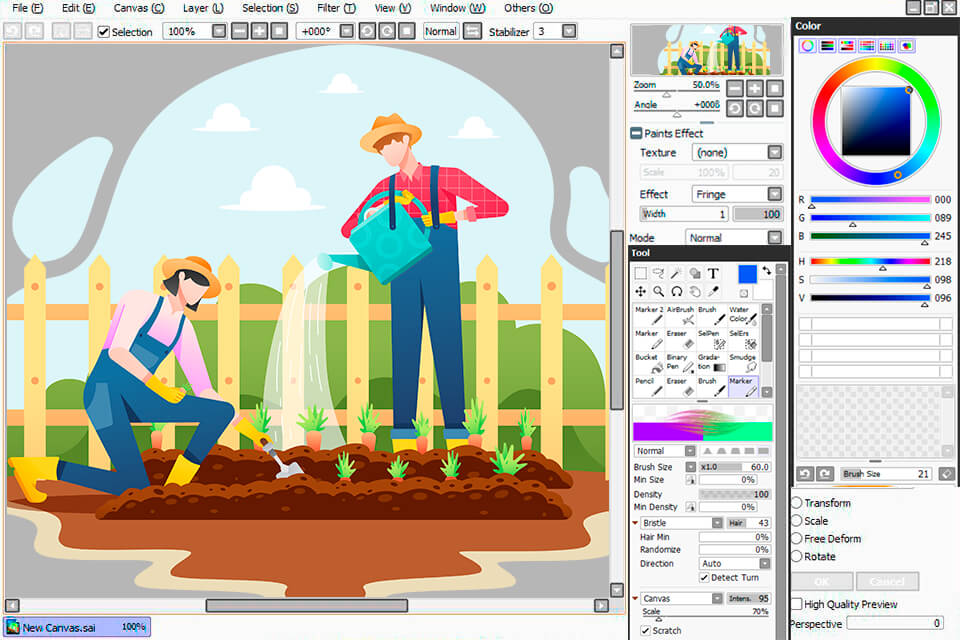Show the color wheel view

pyautogui.click(x=808, y=46)
